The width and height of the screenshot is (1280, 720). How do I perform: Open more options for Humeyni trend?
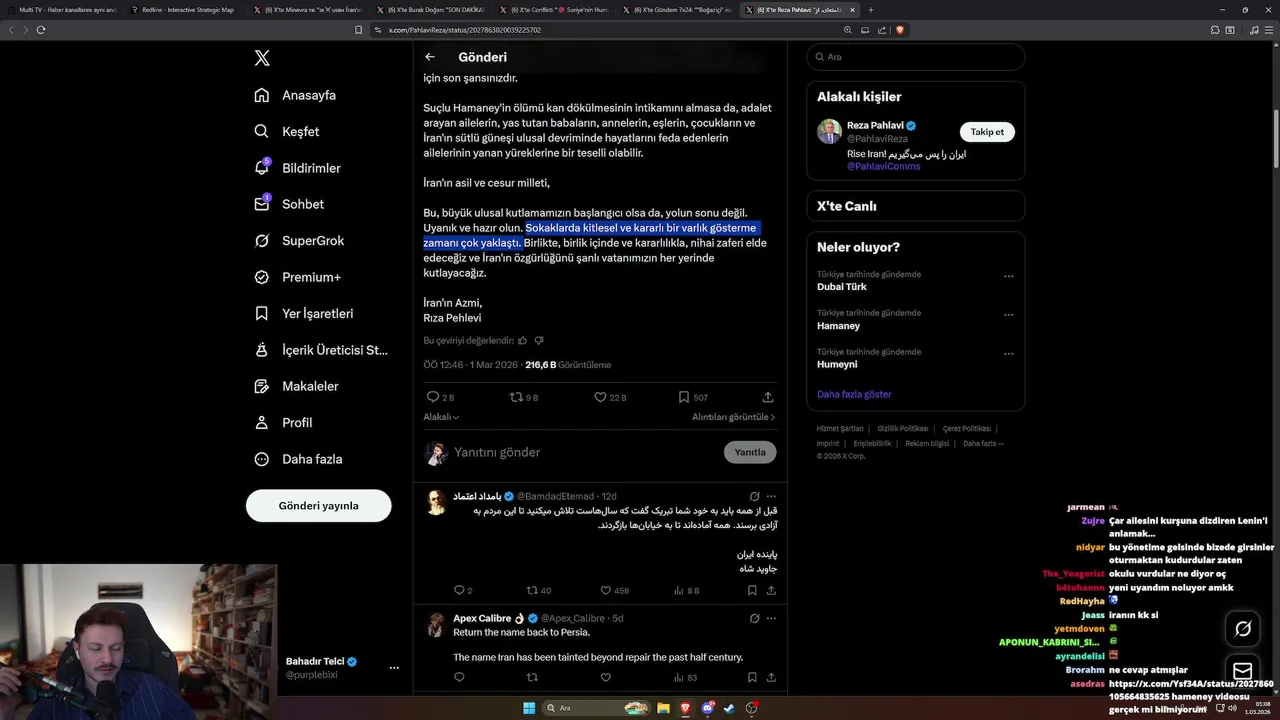(1008, 354)
